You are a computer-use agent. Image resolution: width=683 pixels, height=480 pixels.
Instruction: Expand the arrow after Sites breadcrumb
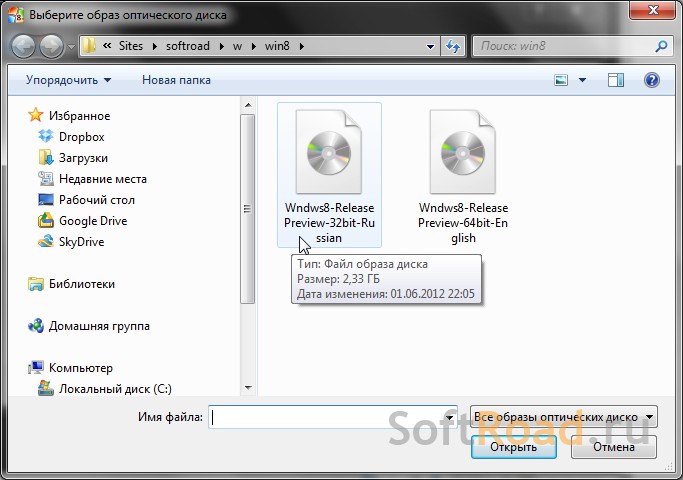point(155,46)
